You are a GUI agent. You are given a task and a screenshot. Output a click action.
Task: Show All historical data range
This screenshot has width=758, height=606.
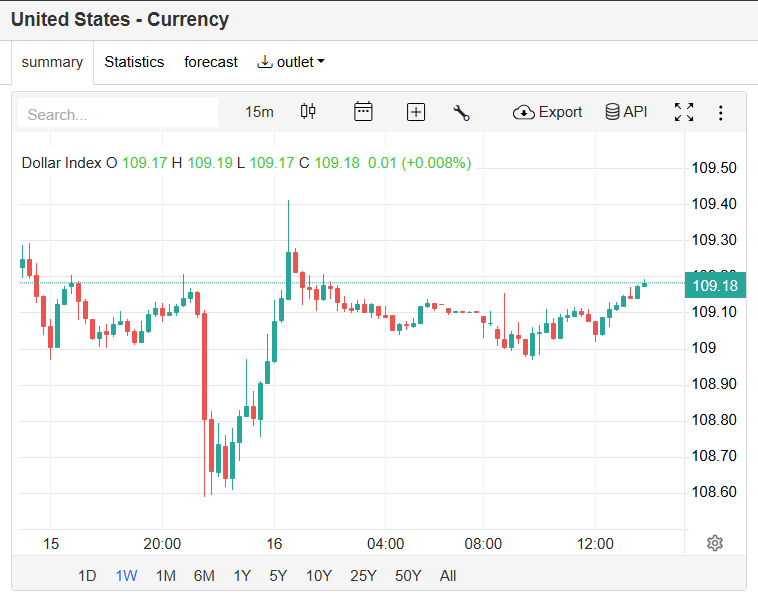click(448, 576)
